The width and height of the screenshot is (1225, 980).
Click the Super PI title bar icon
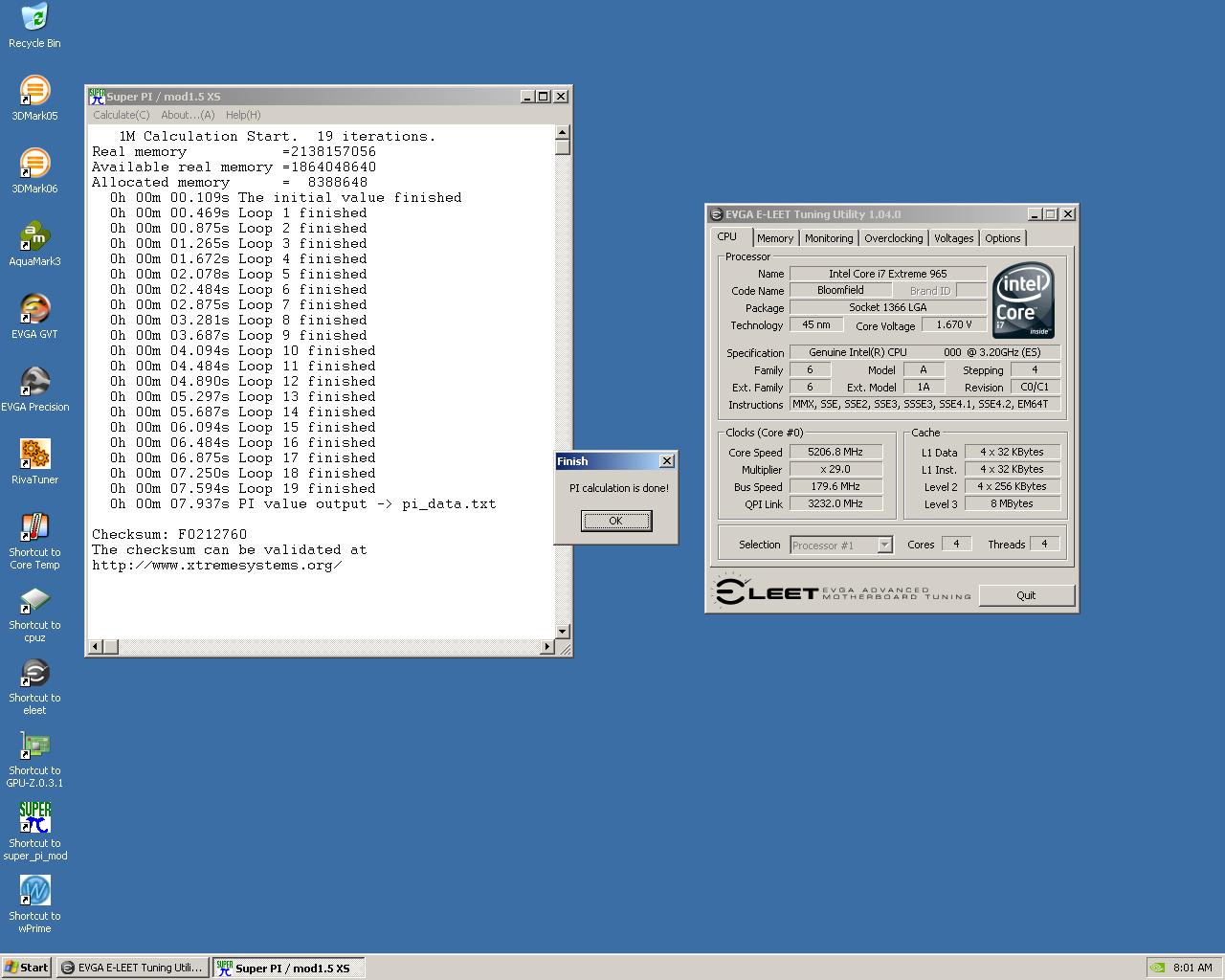(97, 96)
